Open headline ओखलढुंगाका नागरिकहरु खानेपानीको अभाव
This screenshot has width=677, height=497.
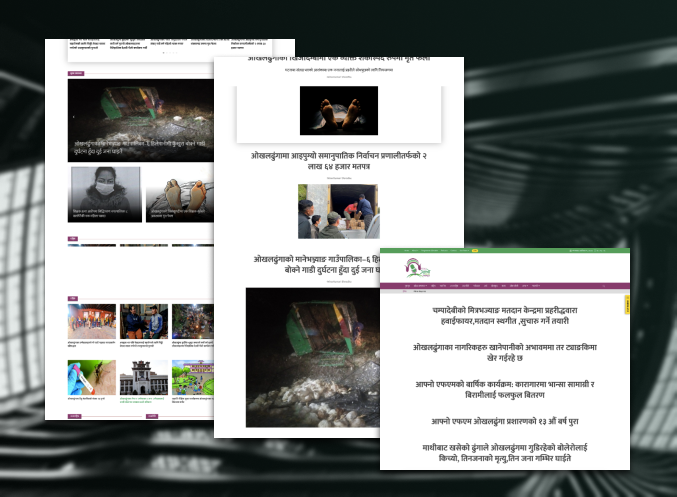click(504, 352)
